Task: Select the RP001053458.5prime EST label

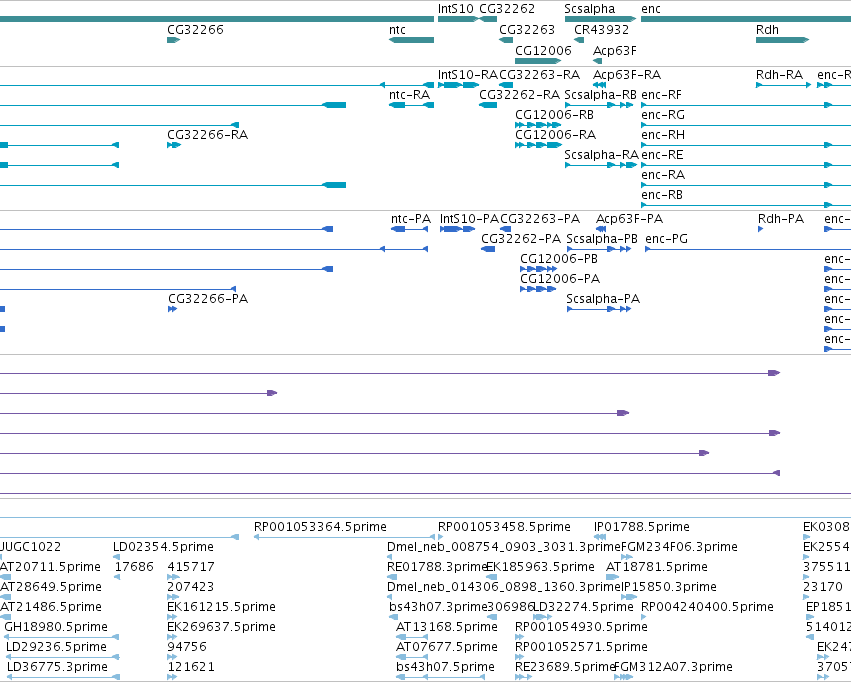Action: tap(504, 527)
